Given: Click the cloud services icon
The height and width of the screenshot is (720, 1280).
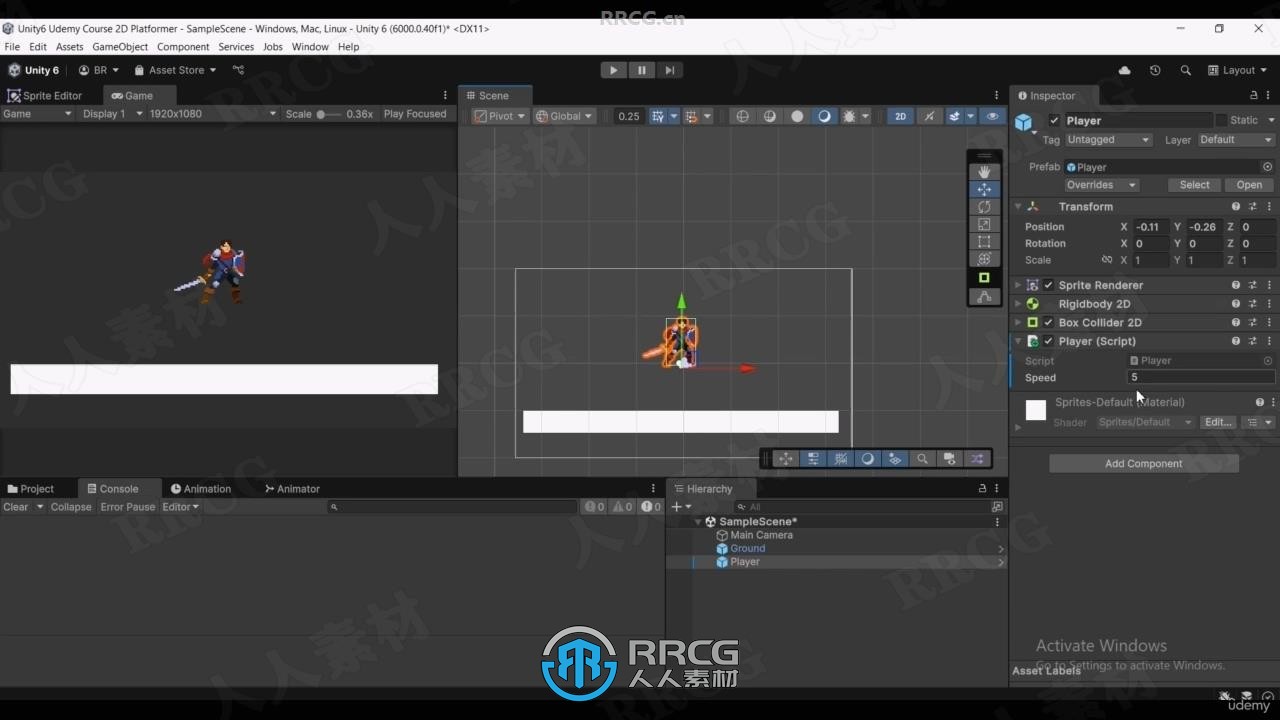Looking at the screenshot, I should (1125, 70).
